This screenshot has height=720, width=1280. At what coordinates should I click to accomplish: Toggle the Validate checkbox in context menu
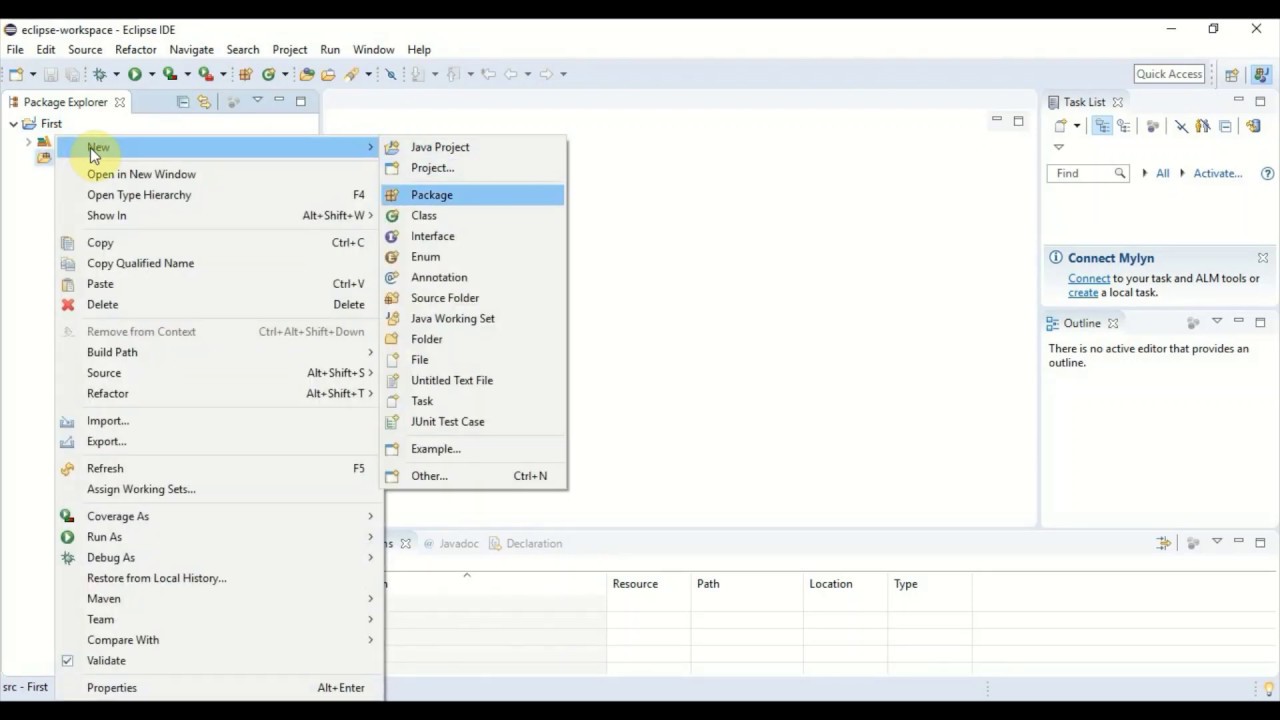[67, 660]
